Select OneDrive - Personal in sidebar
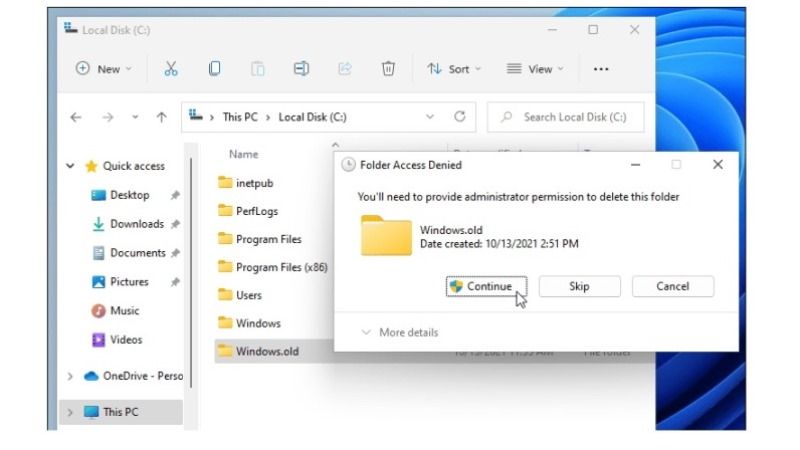This screenshot has height=450, width=800. click(133, 376)
